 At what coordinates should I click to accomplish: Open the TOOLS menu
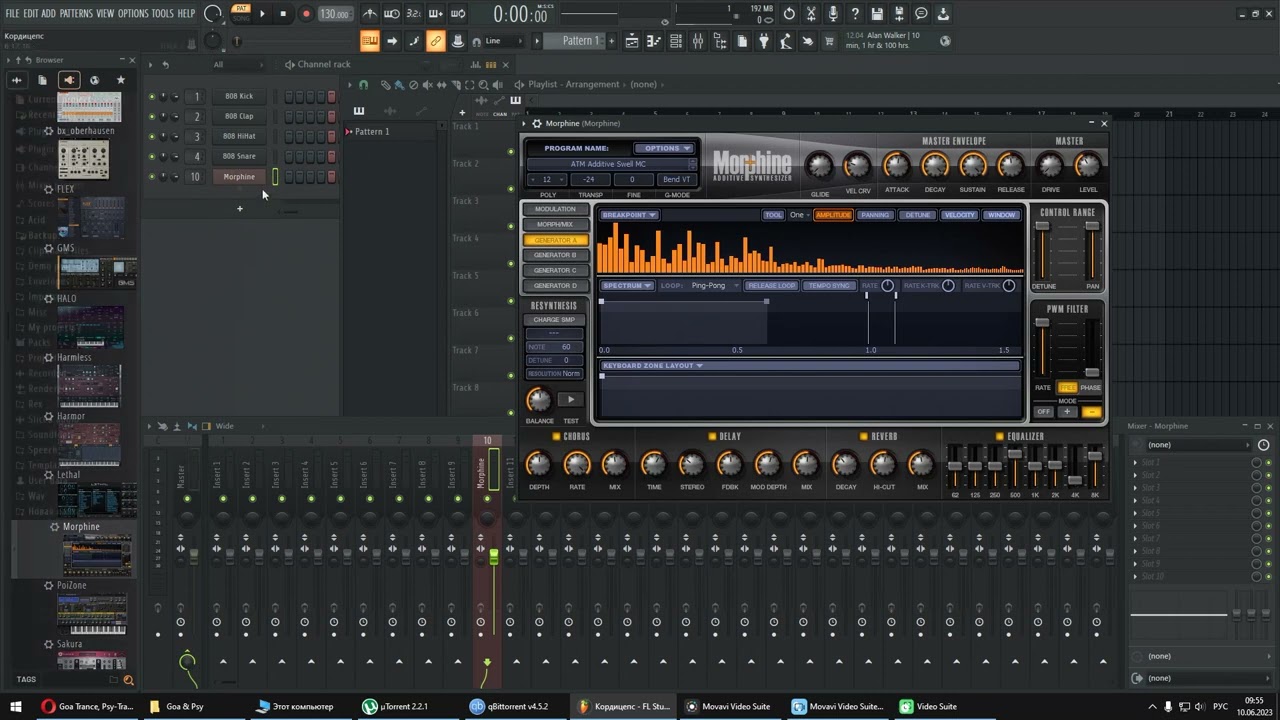(162, 14)
